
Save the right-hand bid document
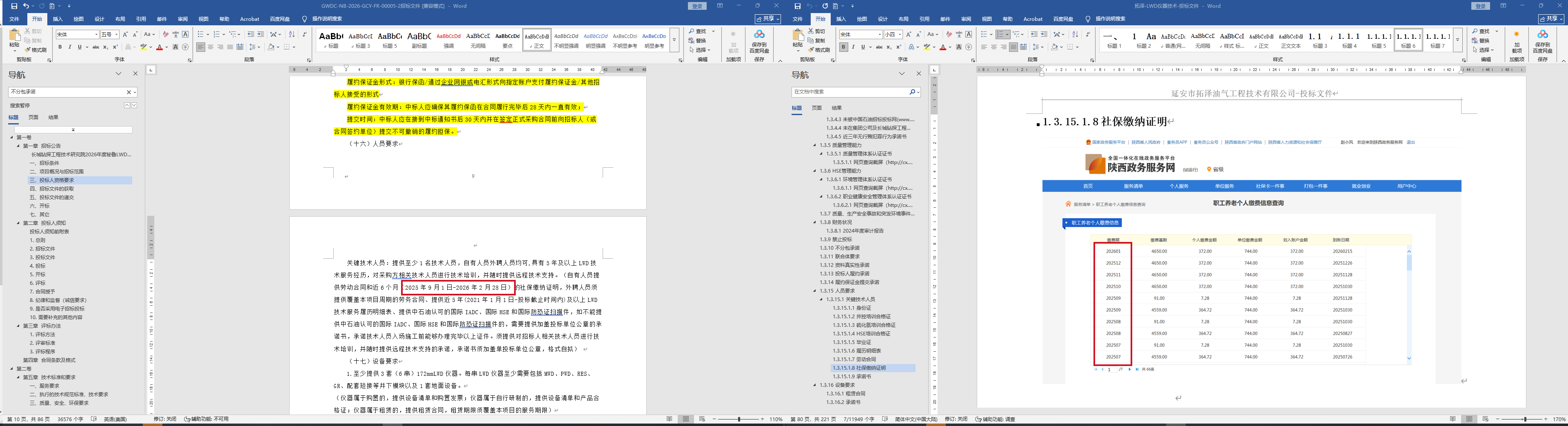click(797, 6)
